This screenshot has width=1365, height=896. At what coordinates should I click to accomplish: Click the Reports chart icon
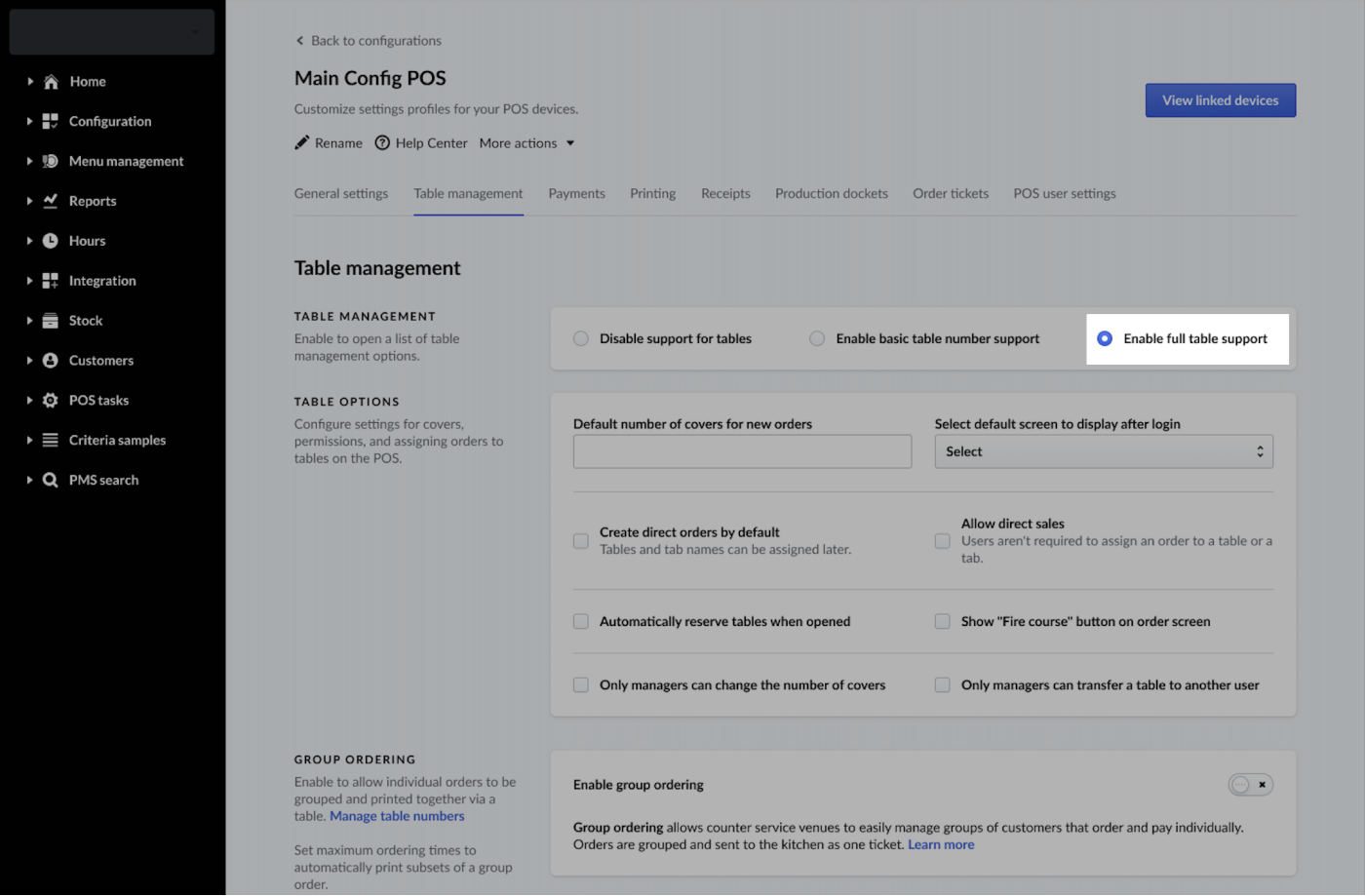pyautogui.click(x=51, y=201)
